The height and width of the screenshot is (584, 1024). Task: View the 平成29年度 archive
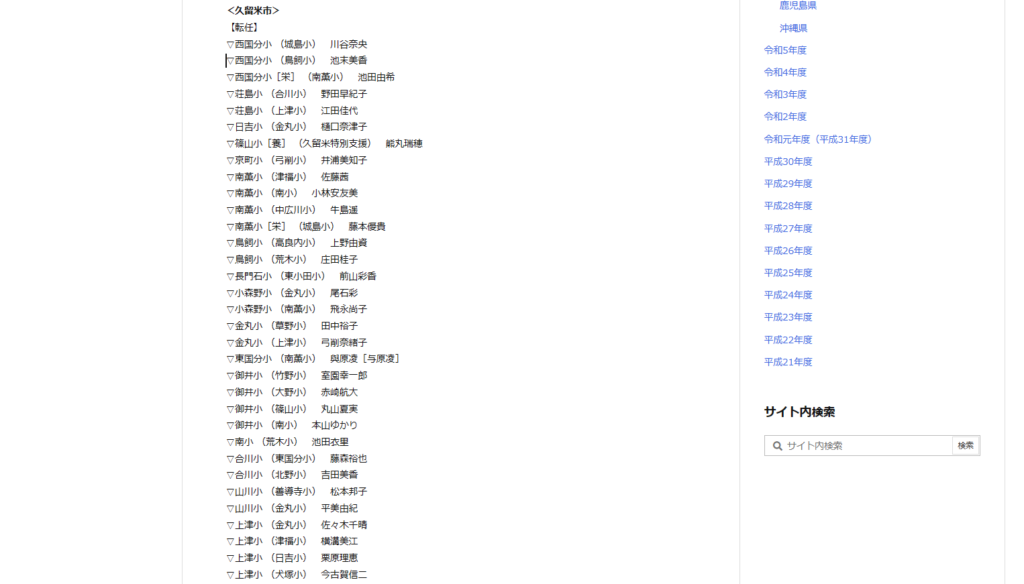coord(788,183)
